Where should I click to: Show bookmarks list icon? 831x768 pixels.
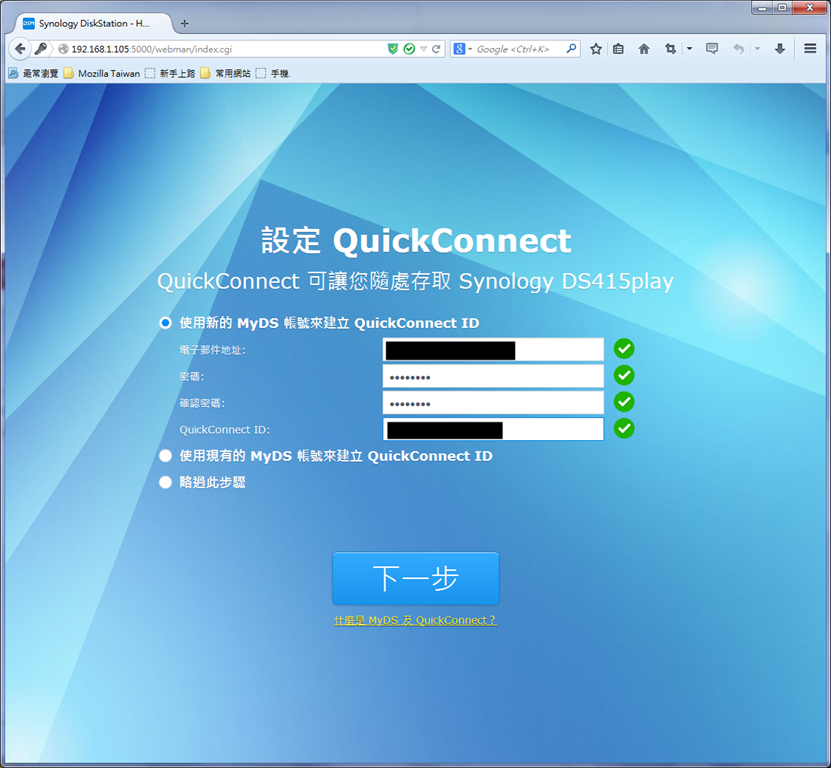tap(618, 49)
